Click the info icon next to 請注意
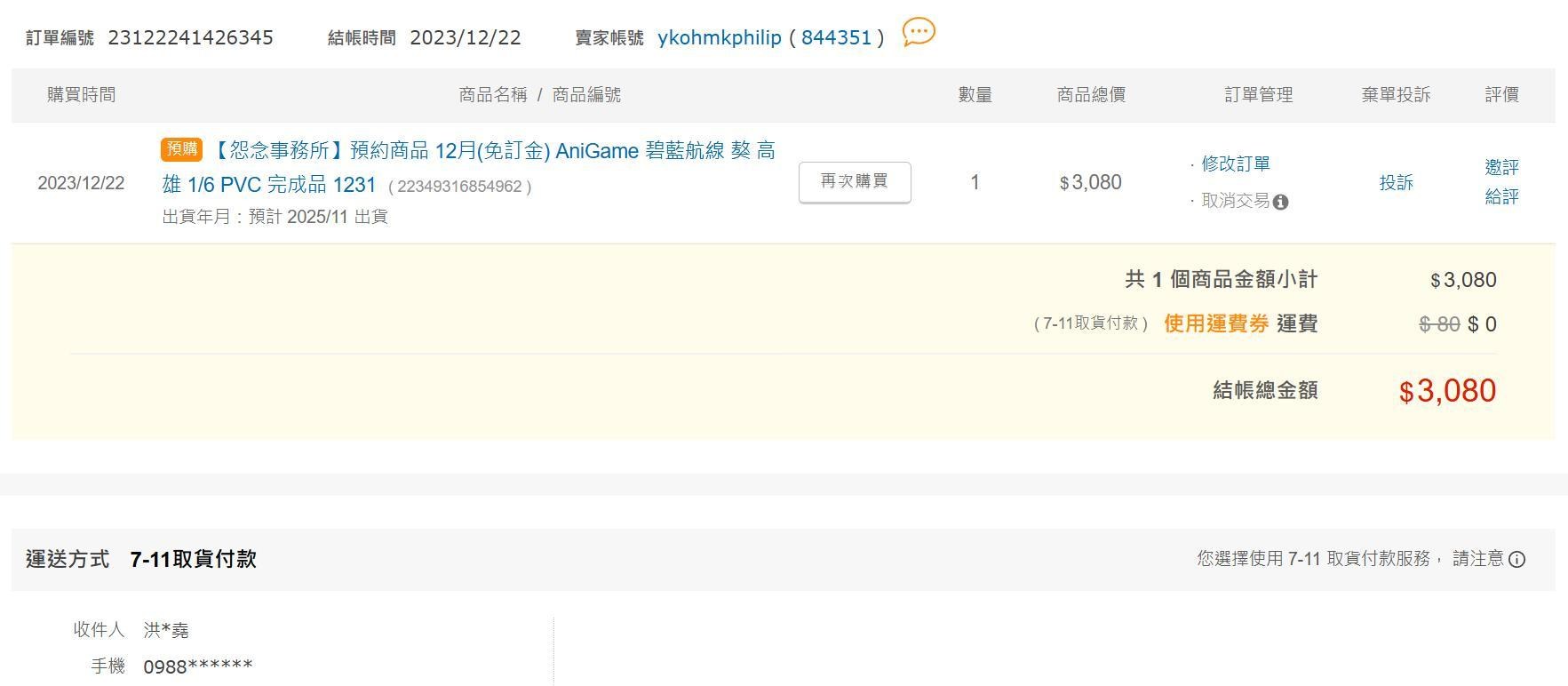1568x686 pixels. (1517, 560)
